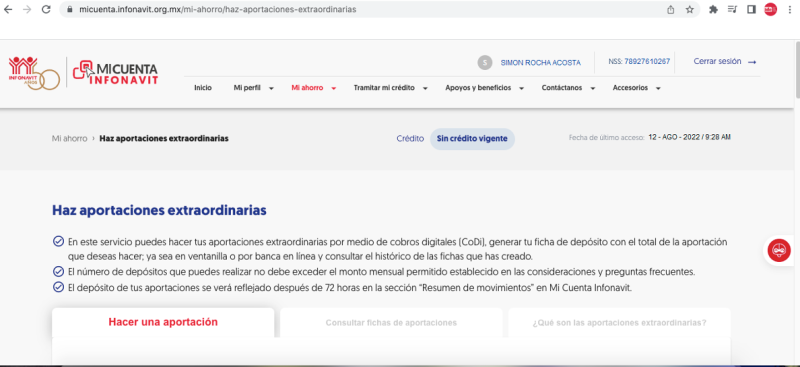Click the gray user avatar circle
This screenshot has width=800, height=367.
tap(485, 63)
